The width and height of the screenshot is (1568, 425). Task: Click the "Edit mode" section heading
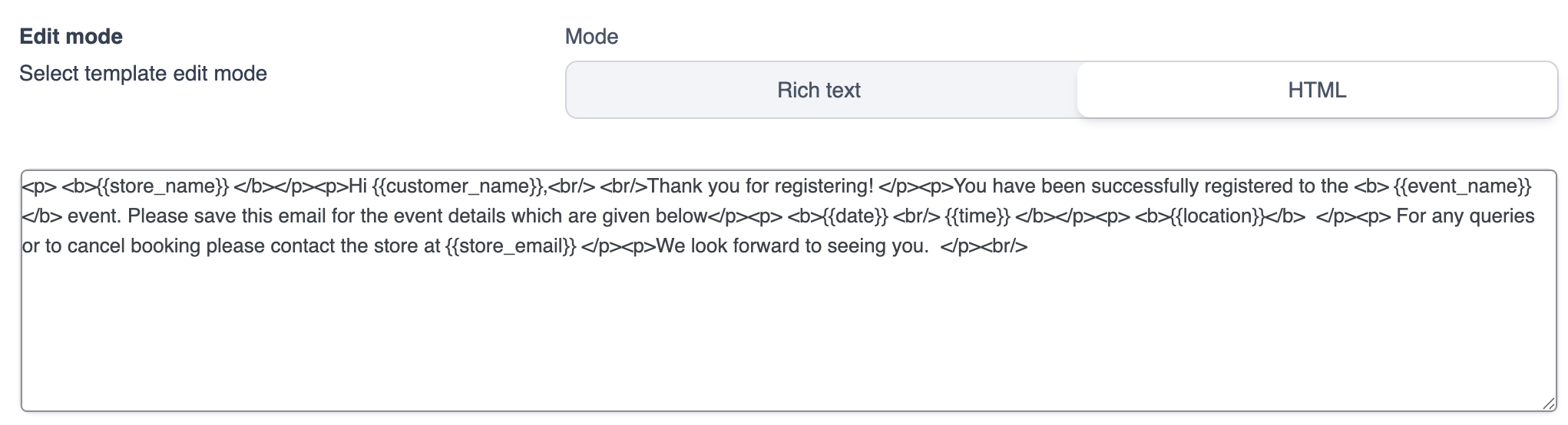click(71, 37)
